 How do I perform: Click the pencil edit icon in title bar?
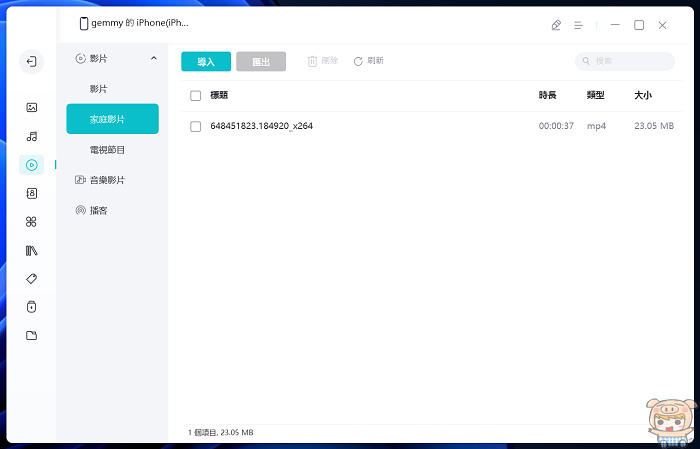point(557,25)
